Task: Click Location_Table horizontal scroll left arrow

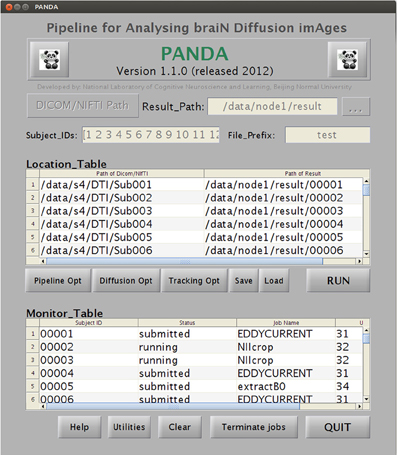Action: 43,261
